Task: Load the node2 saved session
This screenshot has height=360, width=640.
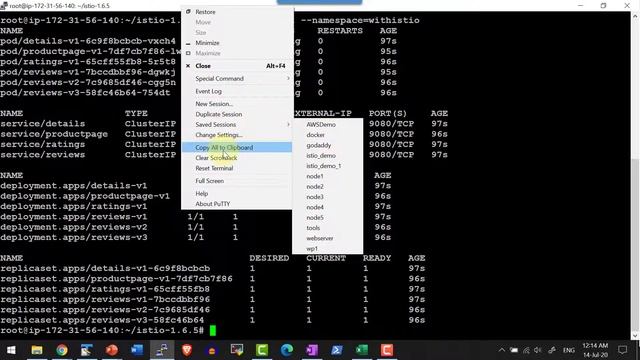Action: tap(327, 187)
